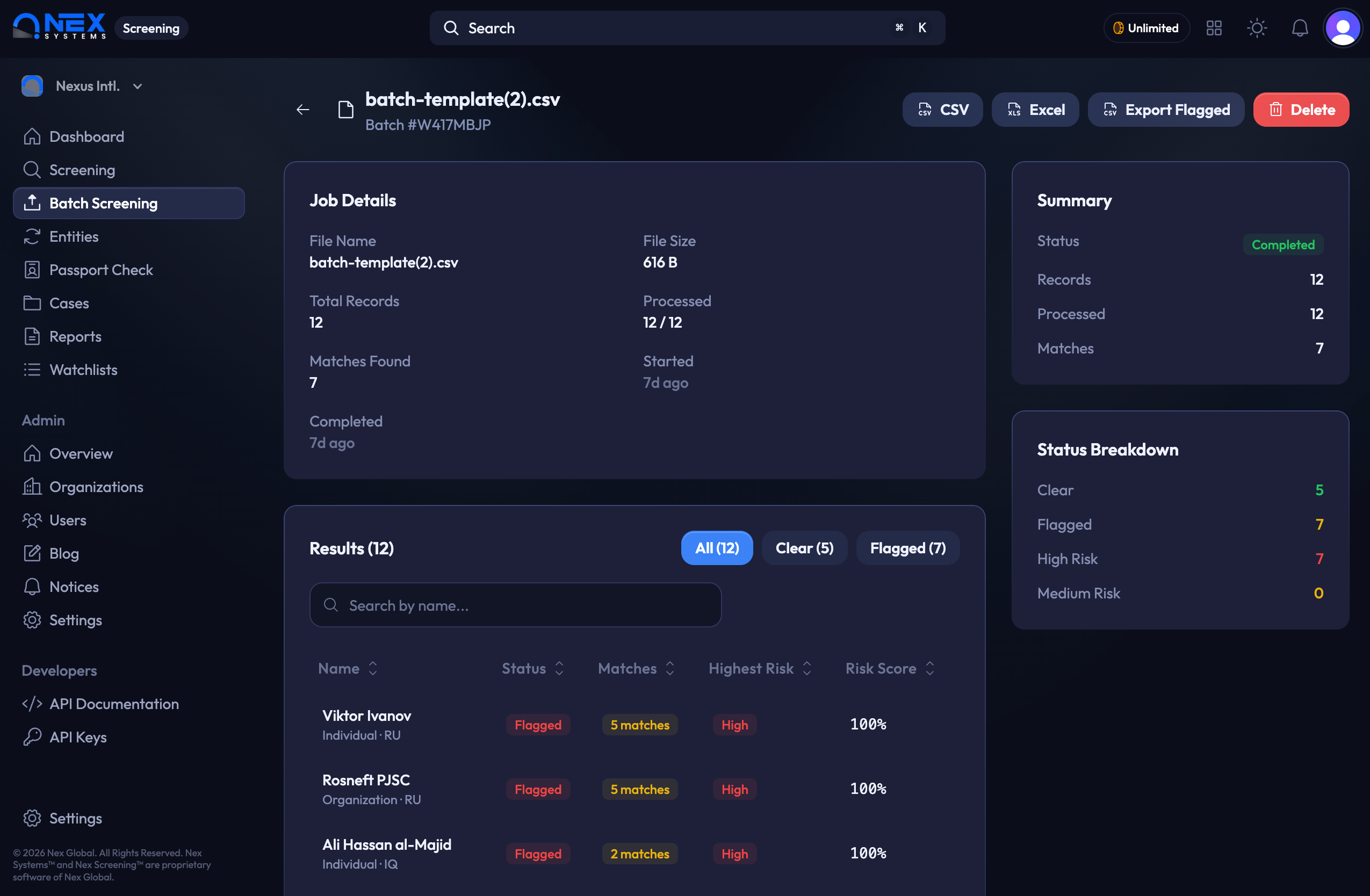This screenshot has width=1370, height=896.
Task: Sort results by Highest Risk column
Action: (760, 669)
